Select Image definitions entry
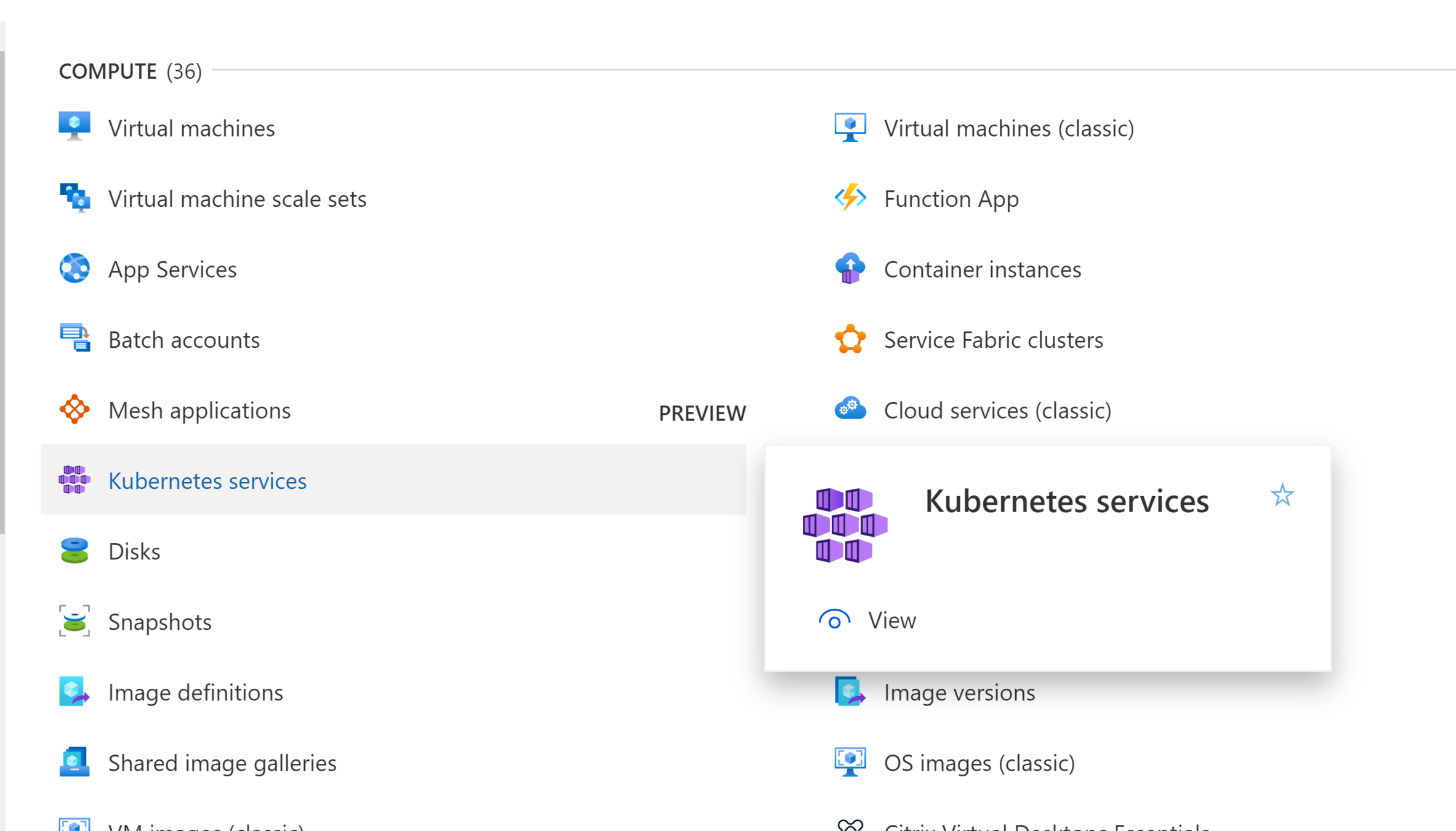This screenshot has width=1456, height=831. point(195,692)
